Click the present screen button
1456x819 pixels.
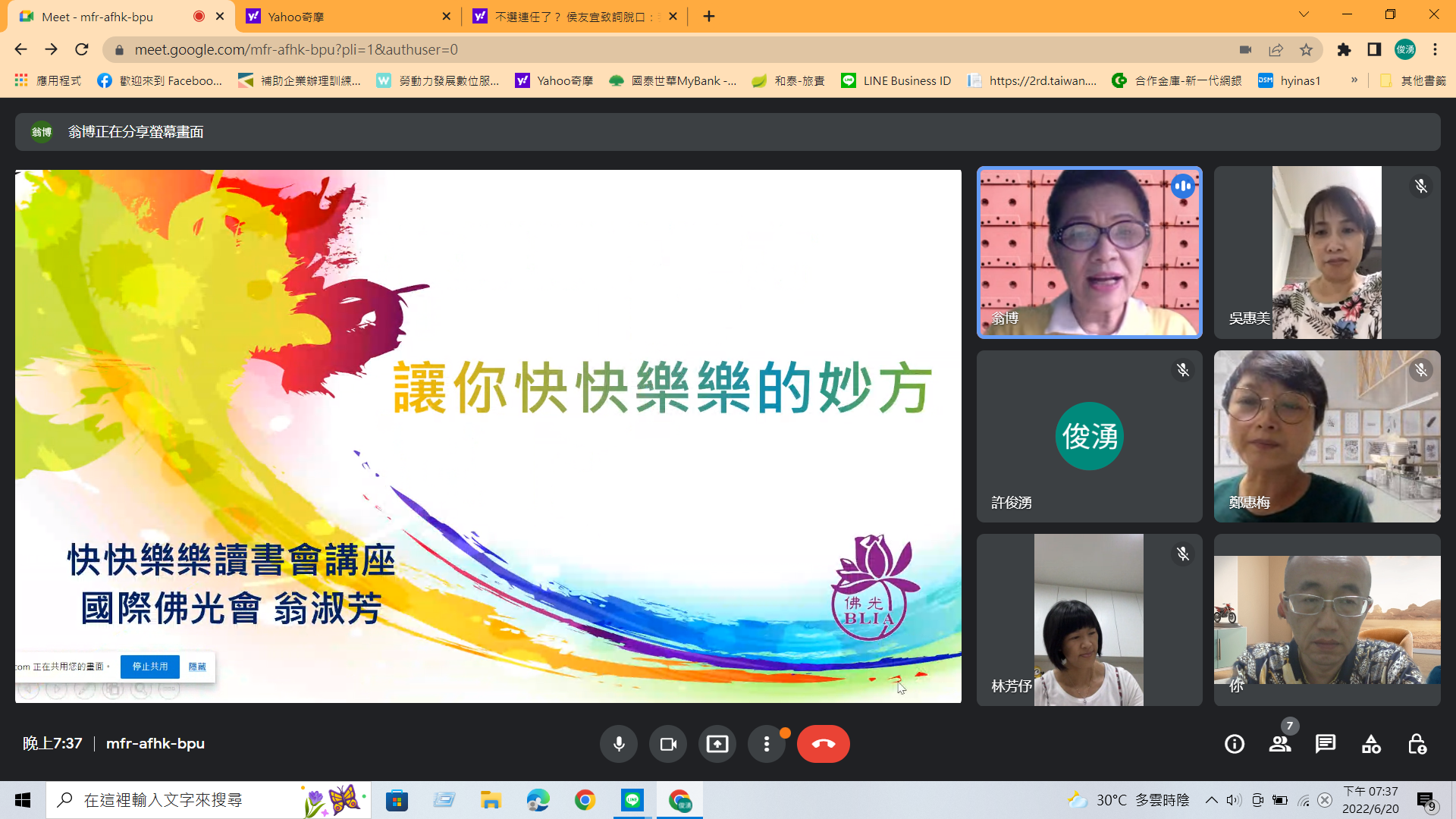point(717,744)
